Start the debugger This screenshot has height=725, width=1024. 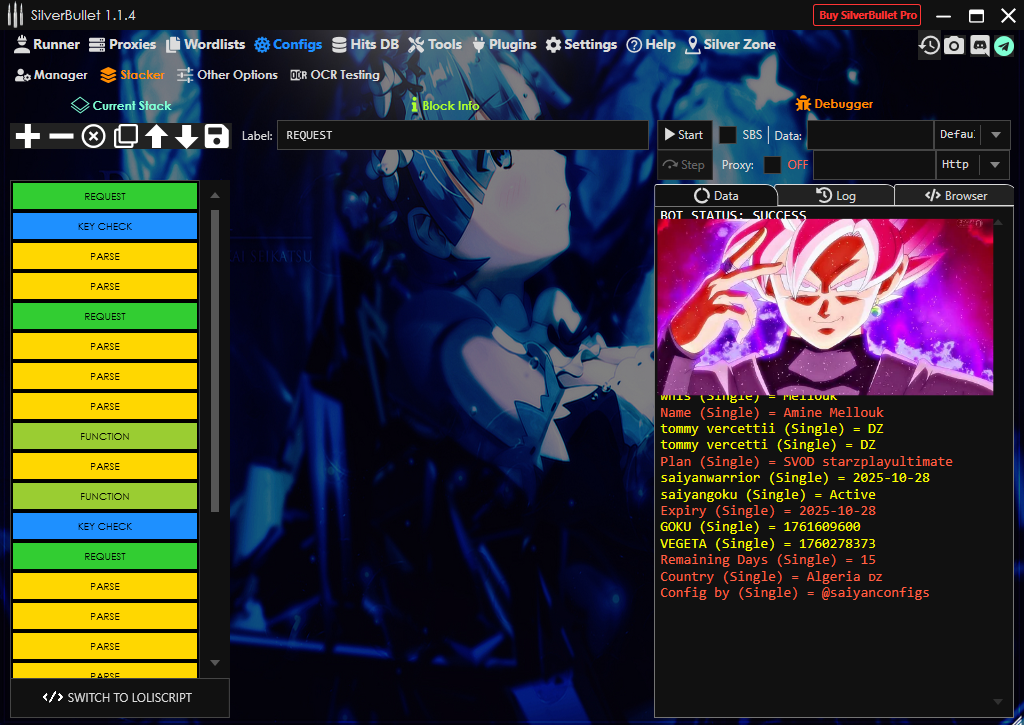(684, 135)
